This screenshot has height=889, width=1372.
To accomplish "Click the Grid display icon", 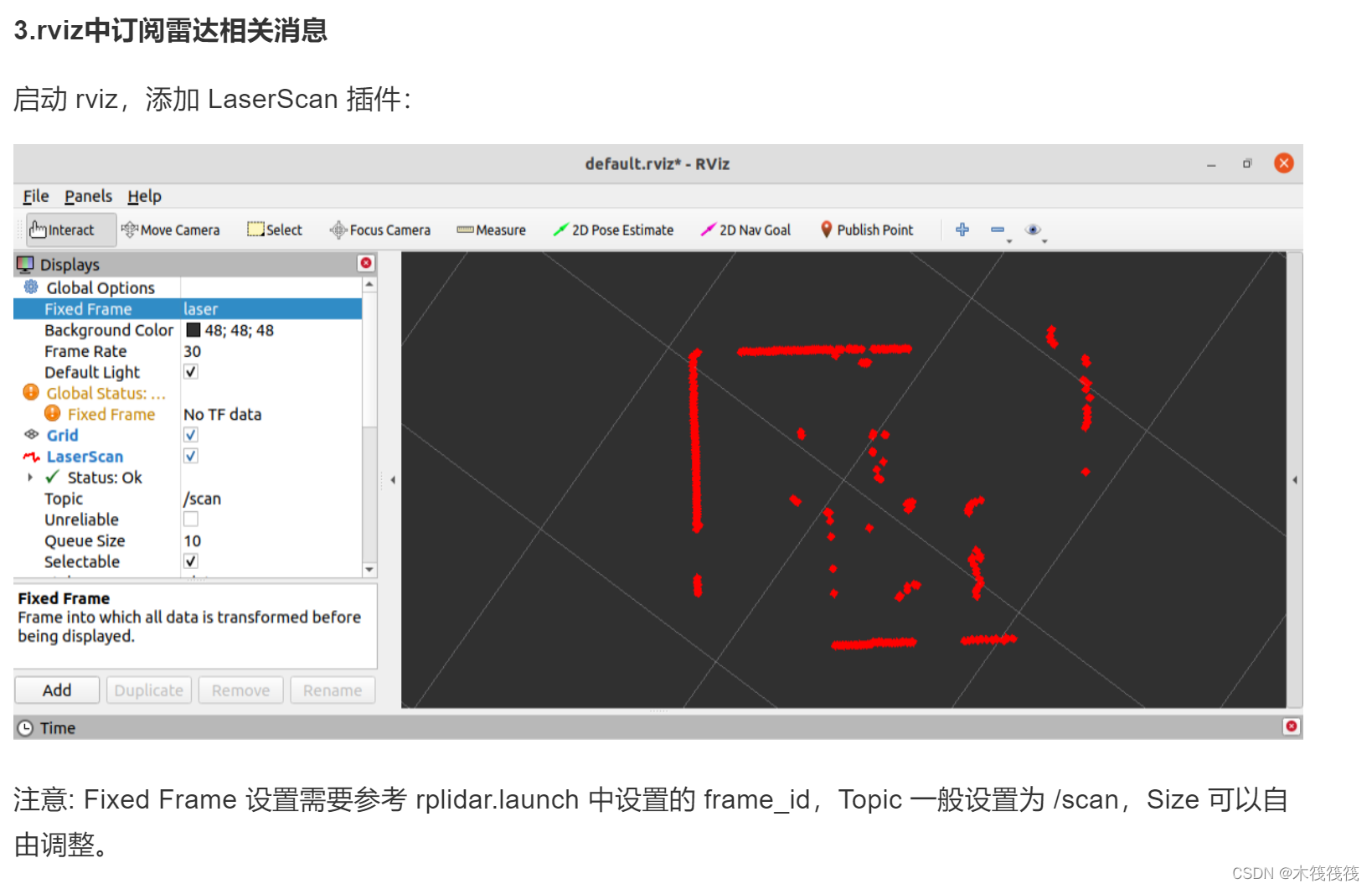I will click(32, 434).
